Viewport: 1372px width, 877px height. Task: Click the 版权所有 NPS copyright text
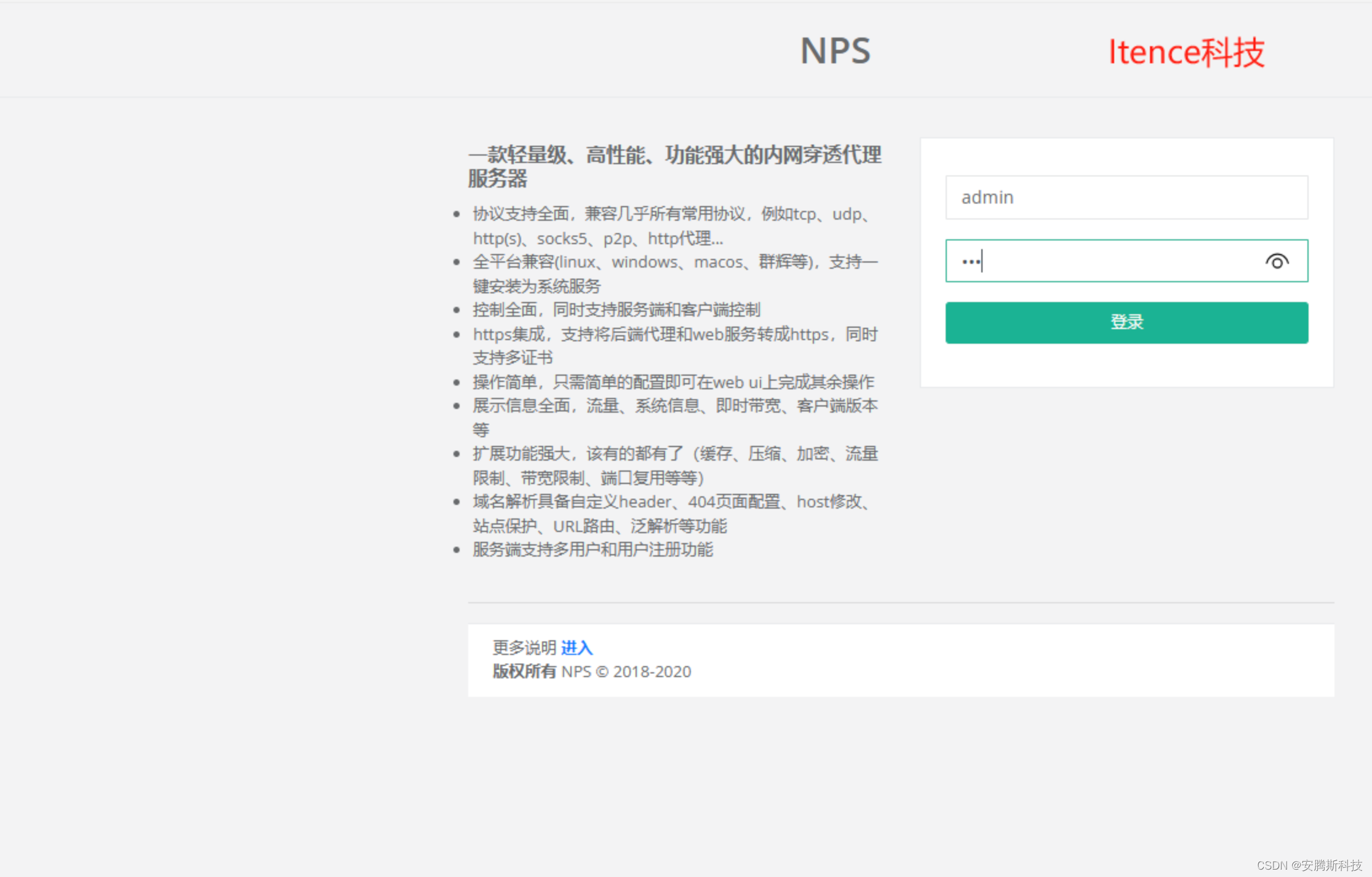pos(591,672)
